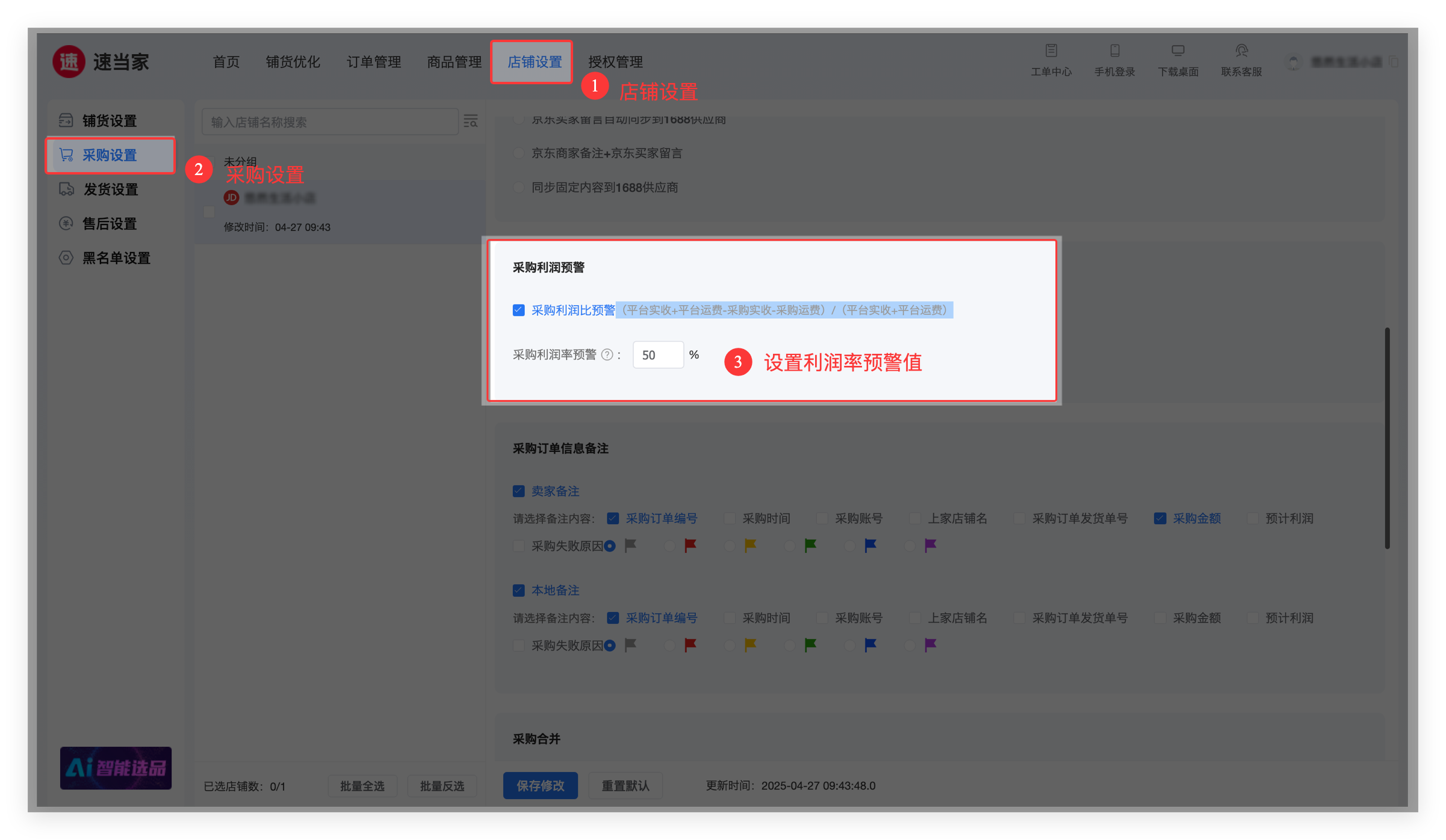Focus the 输入店铺名称搜索 search field
Image resolution: width=1446 pixels, height=840 pixels.
click(330, 122)
